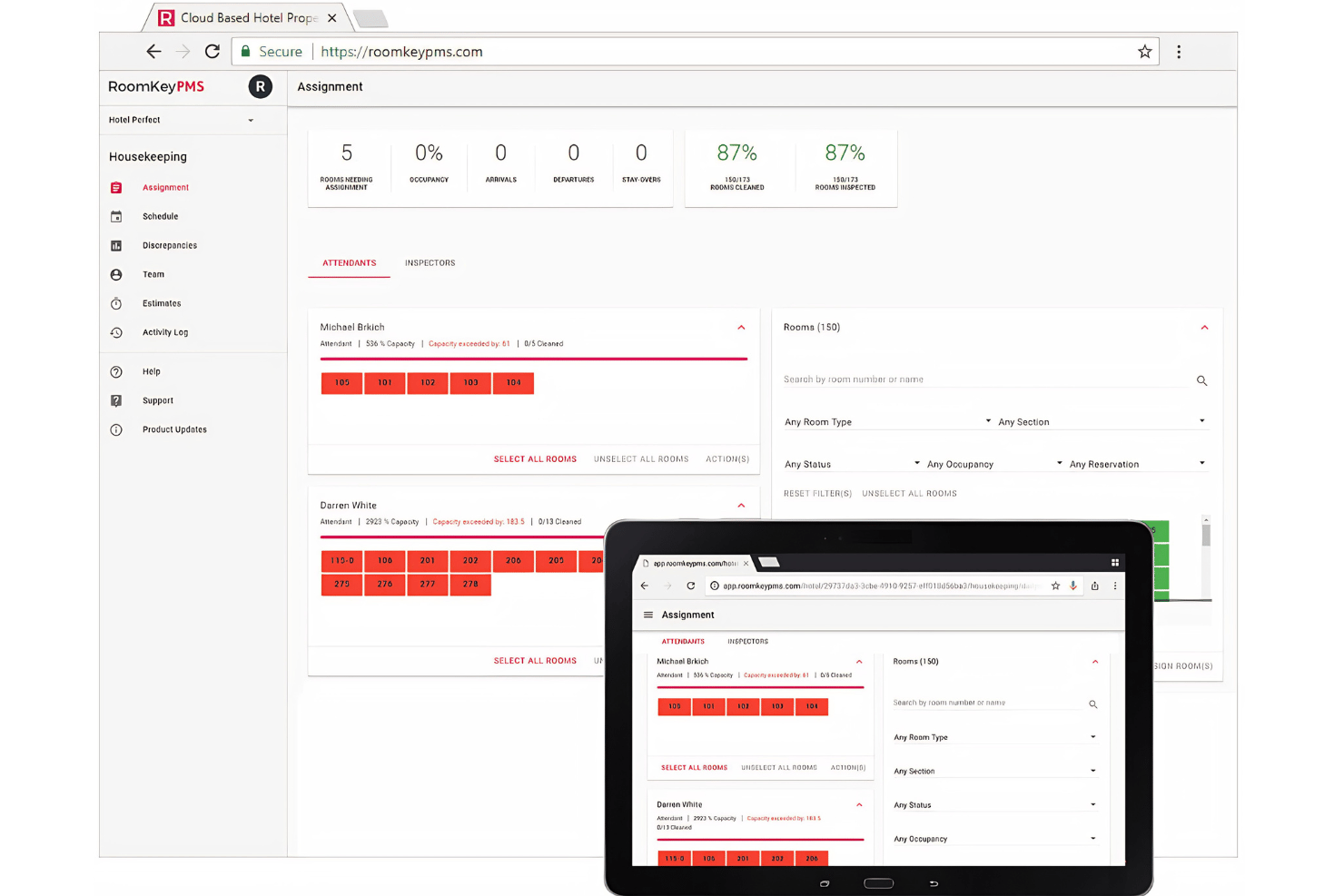The width and height of the screenshot is (1344, 896).
Task: Select the Cloud Based Hotel browser tab
Action: point(249,18)
